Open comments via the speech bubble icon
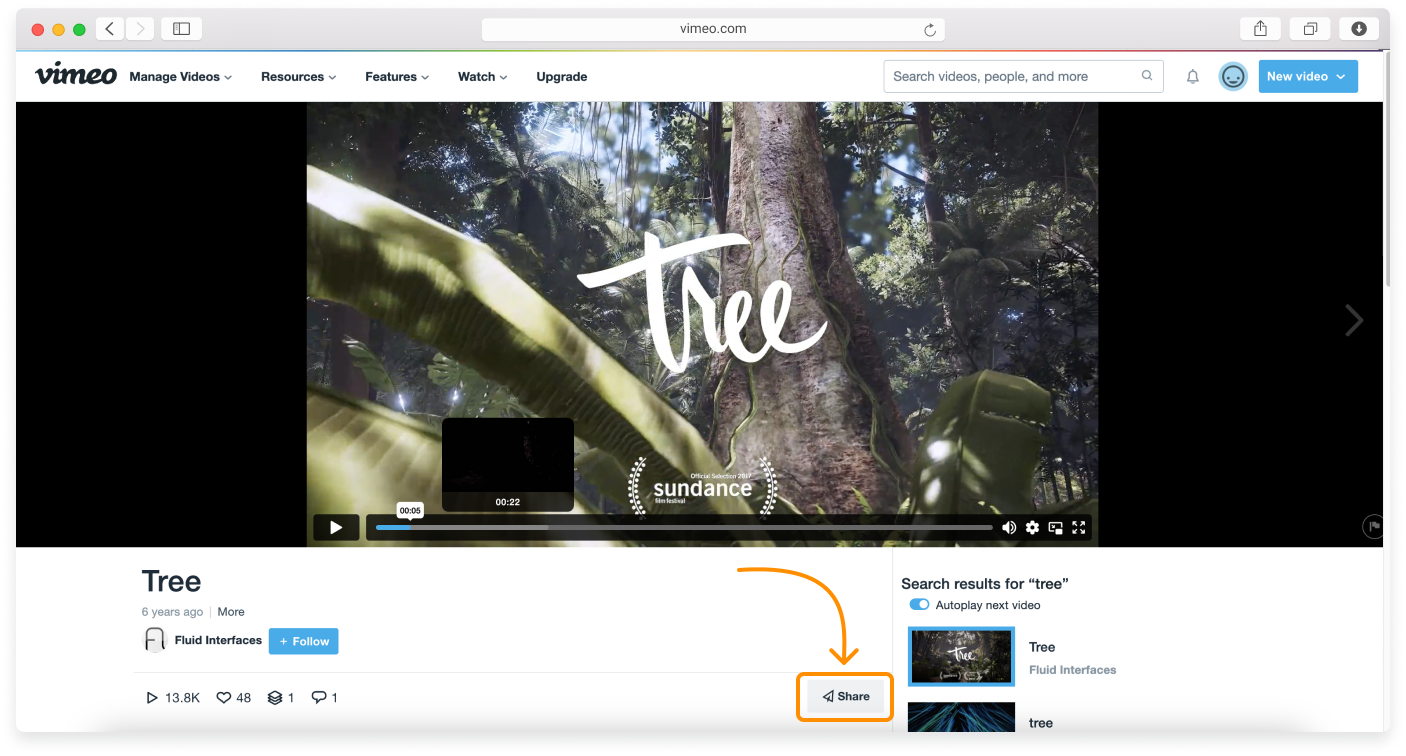The width and height of the screenshot is (1406, 756). coord(317,697)
